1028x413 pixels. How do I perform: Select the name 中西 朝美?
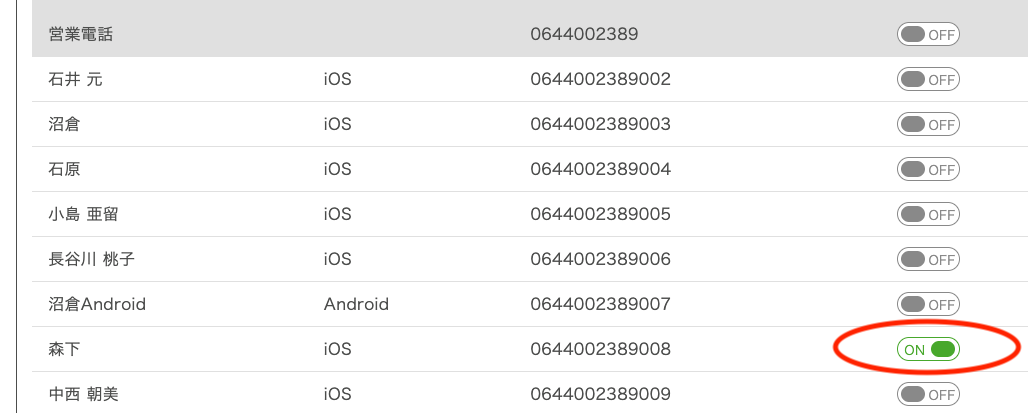[83, 394]
